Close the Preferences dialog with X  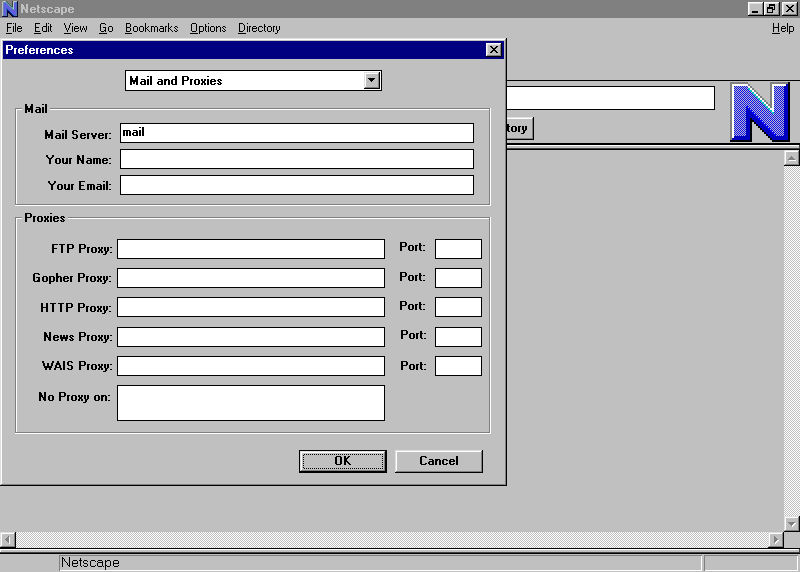(x=493, y=49)
